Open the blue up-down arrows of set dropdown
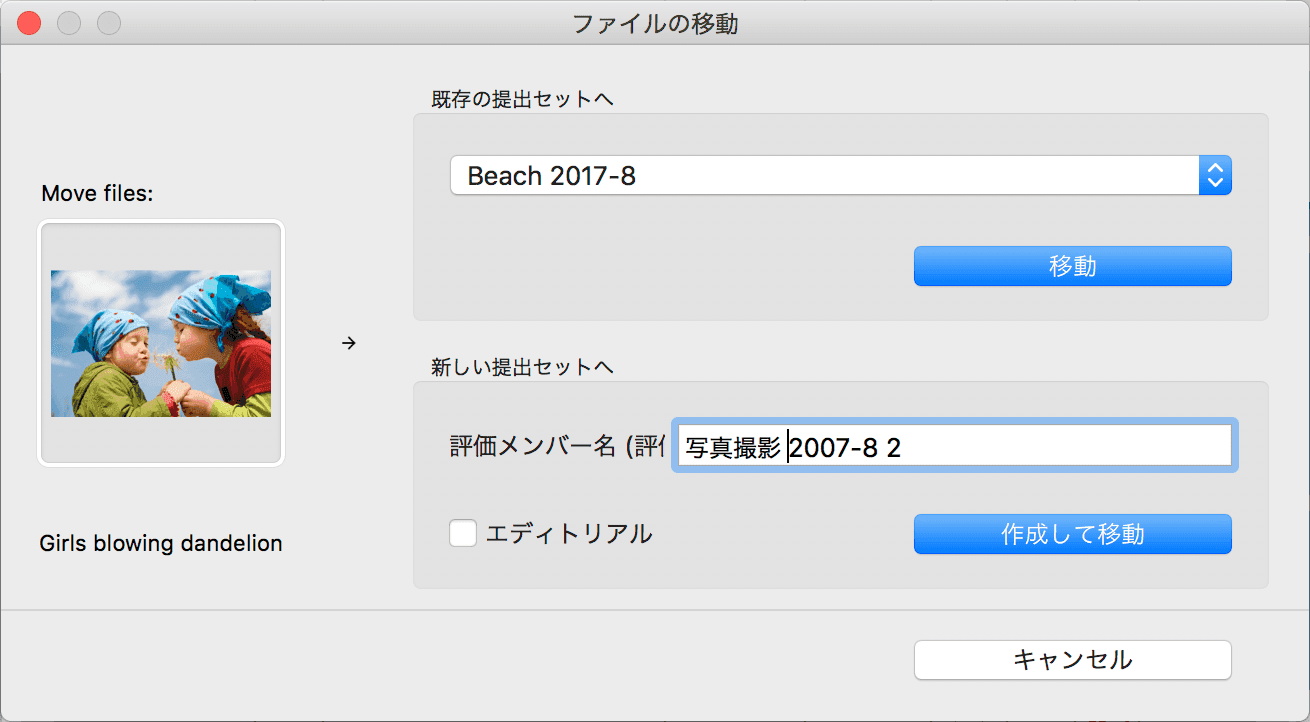Screen dimensions: 1310x722 [1215, 176]
